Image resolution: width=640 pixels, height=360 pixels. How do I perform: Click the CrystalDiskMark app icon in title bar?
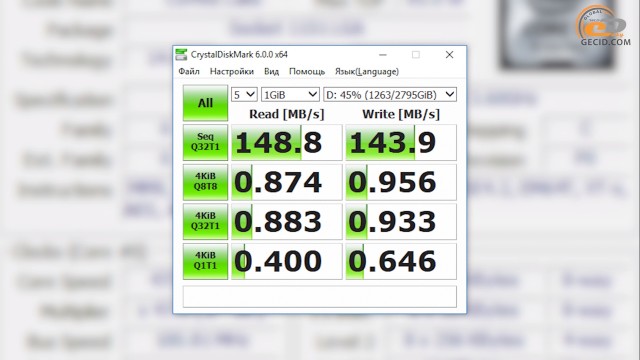click(x=181, y=54)
